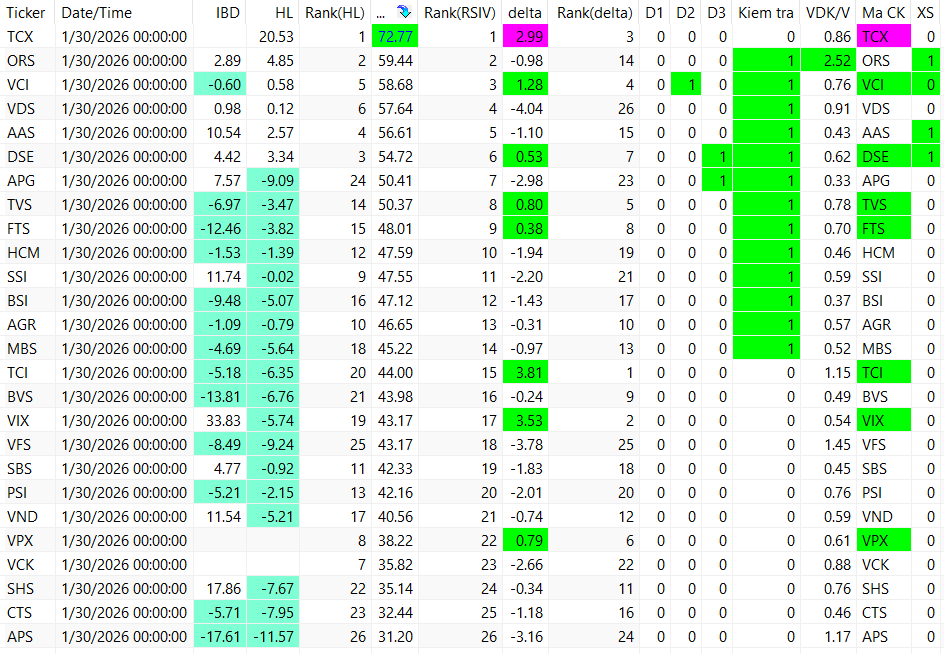Viewport: 944px width, 654px height.
Task: Click the highlighted 72.77 value in TCX row
Action: tap(395, 37)
